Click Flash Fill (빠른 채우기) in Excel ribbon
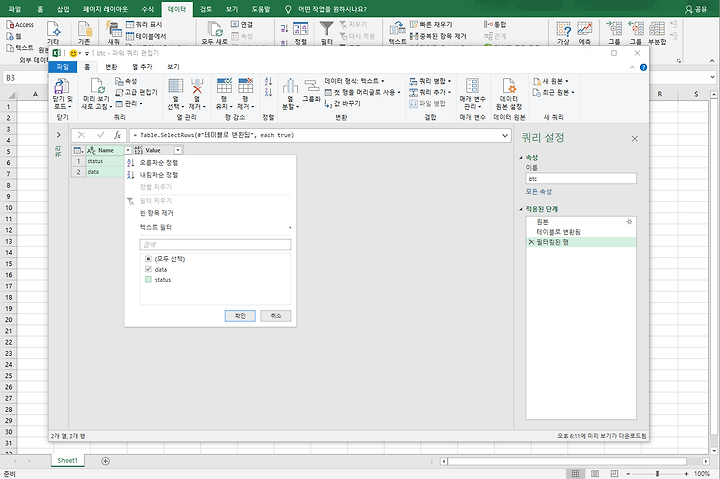The height and width of the screenshot is (479, 720). click(x=431, y=24)
